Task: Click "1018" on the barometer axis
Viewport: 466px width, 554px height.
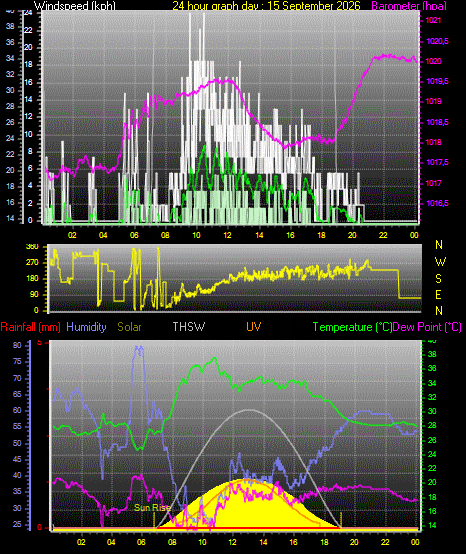Action: 433,142
